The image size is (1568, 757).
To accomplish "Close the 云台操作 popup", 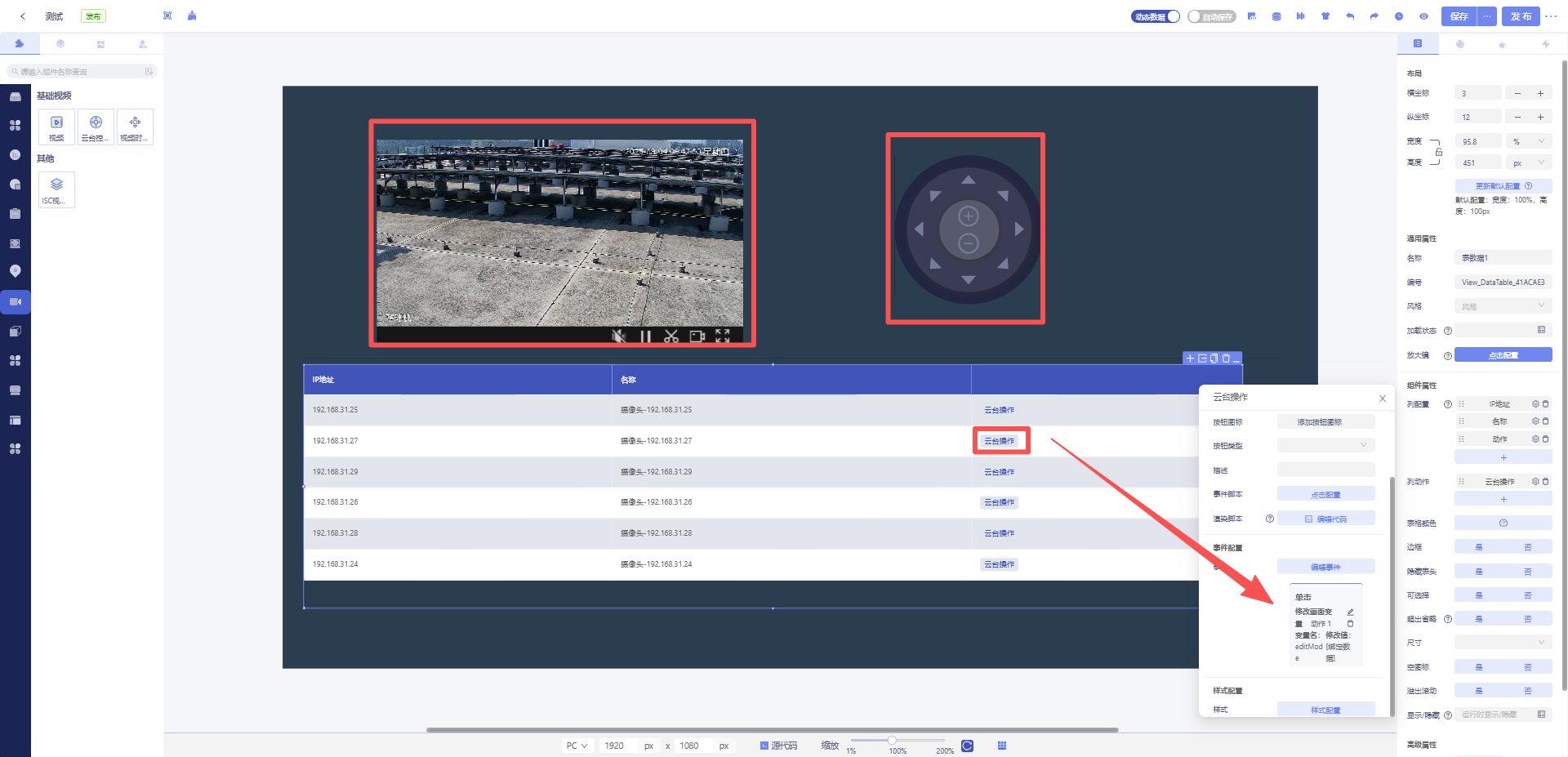I will click(x=1383, y=399).
